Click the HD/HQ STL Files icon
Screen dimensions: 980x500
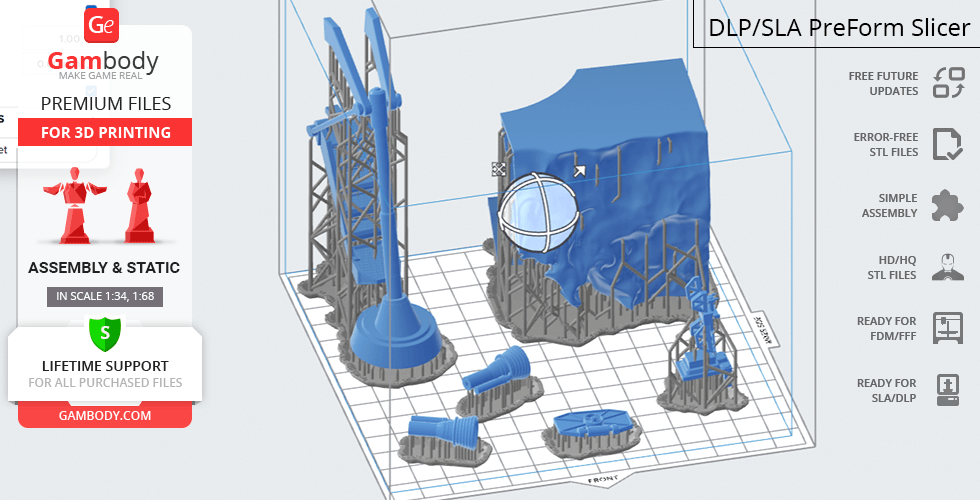pos(947,267)
